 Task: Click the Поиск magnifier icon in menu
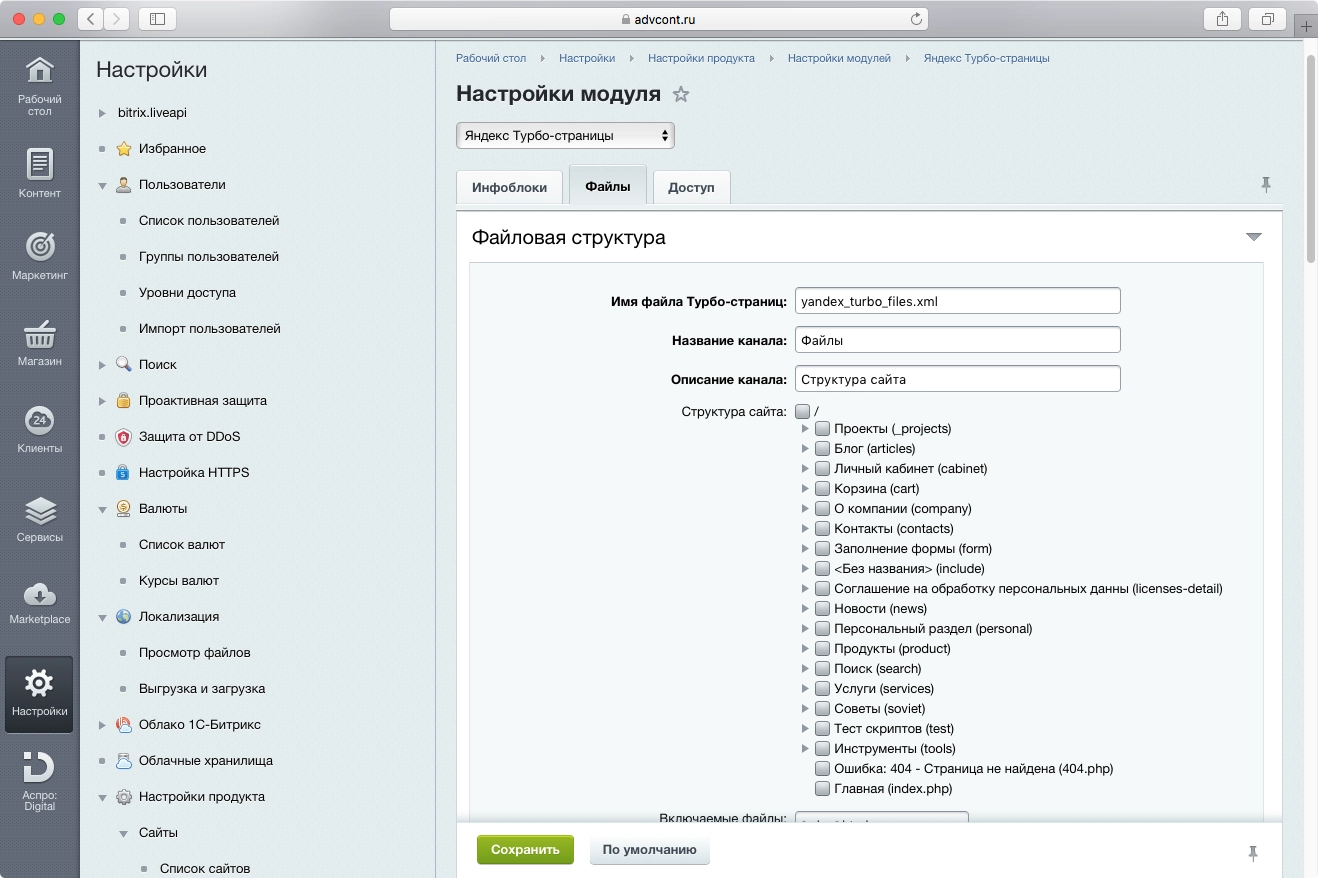click(x=124, y=365)
